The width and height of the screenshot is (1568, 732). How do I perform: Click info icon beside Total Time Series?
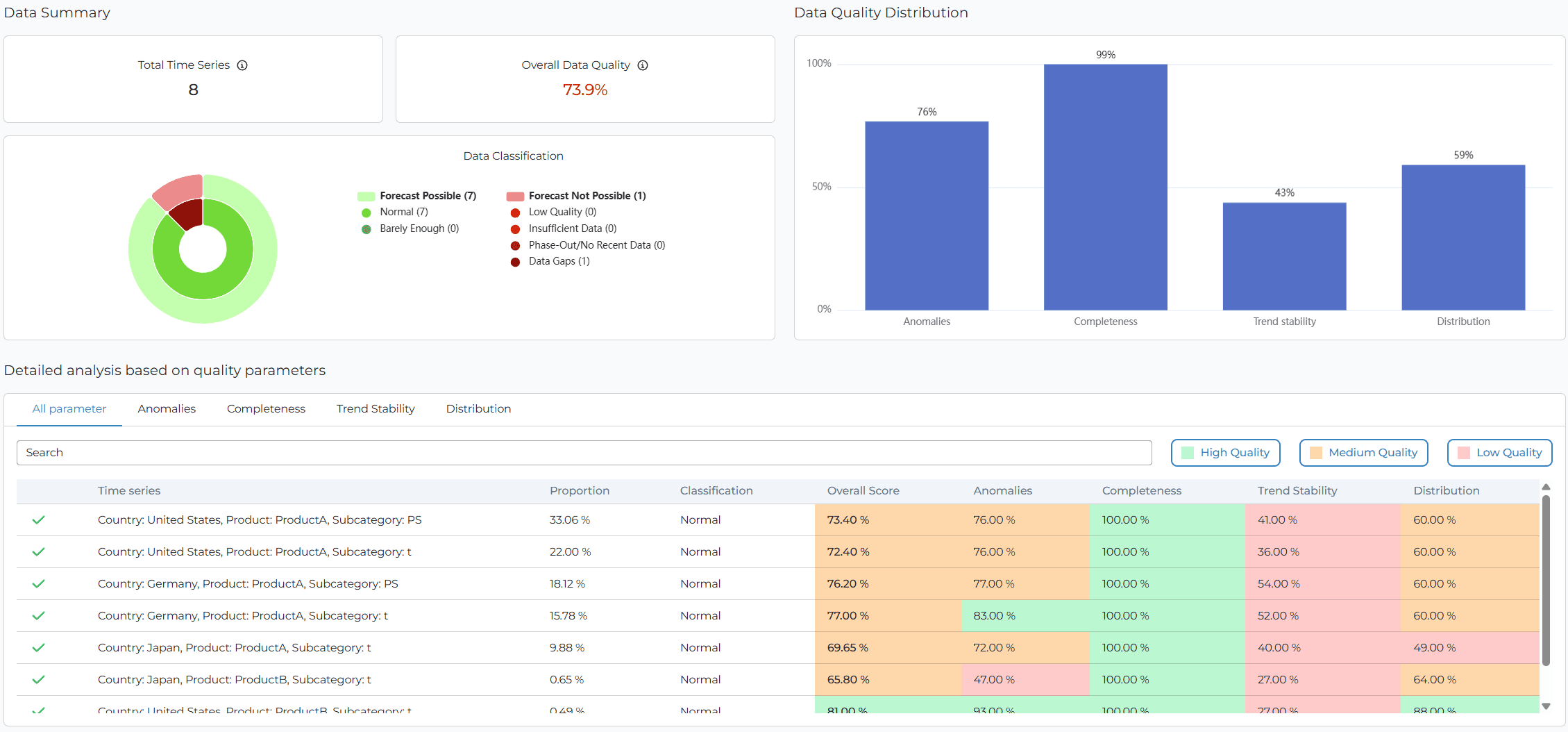tap(242, 65)
